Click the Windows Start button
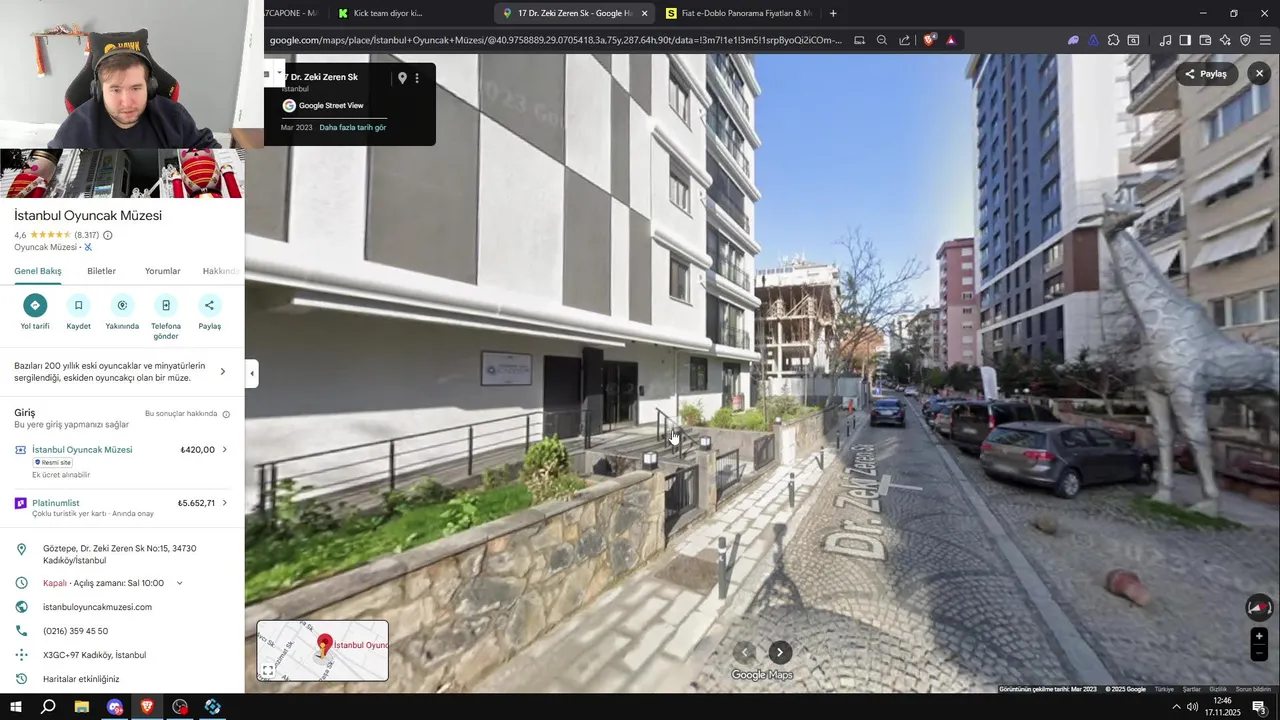The width and height of the screenshot is (1280, 720). [15, 707]
